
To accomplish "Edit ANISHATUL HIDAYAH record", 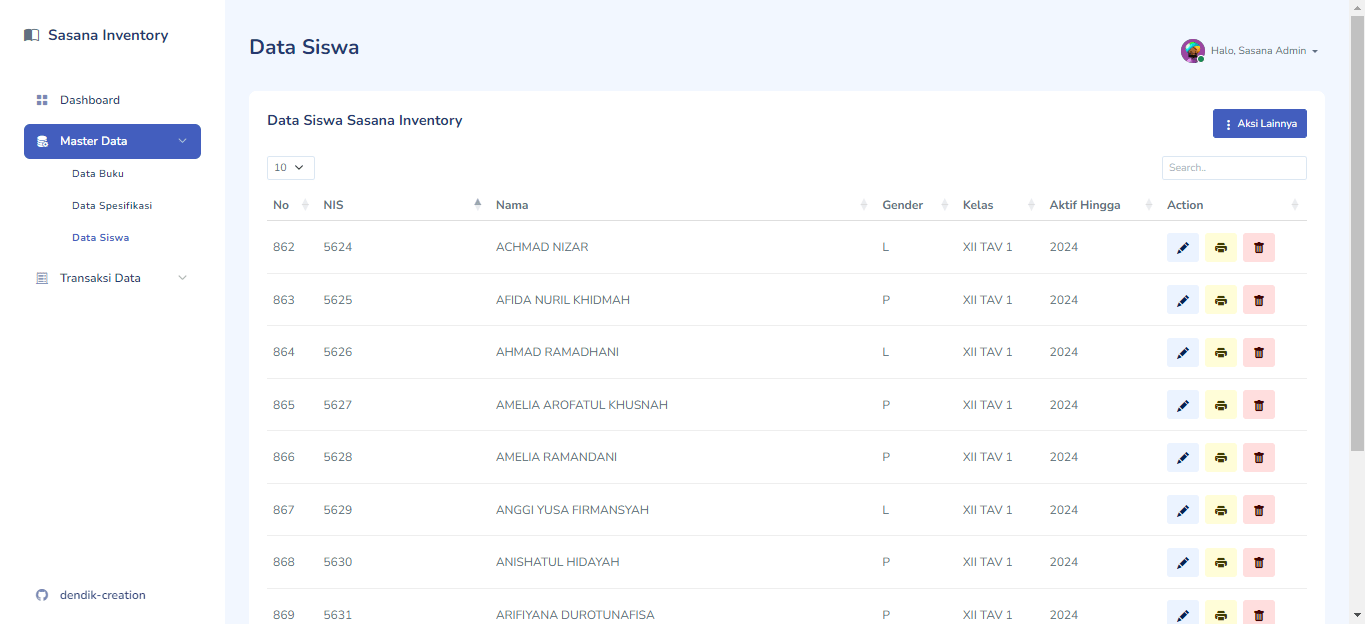I will point(1183,562).
